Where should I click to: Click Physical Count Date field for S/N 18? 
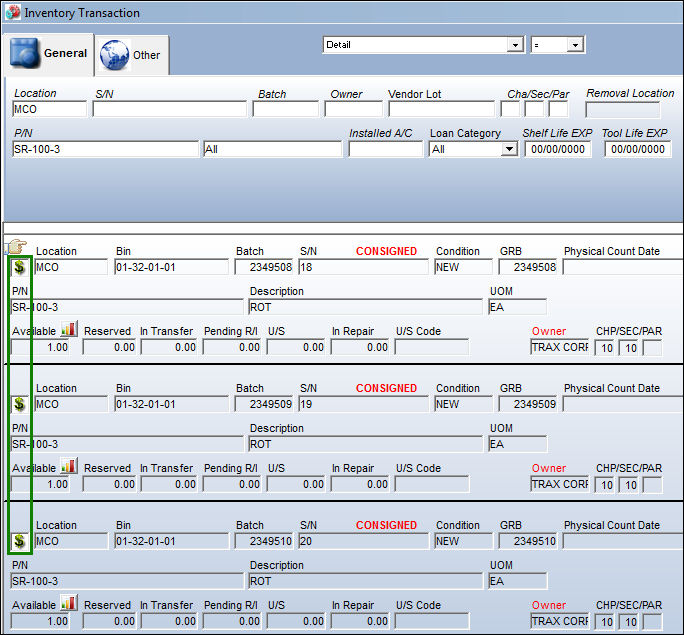(623, 267)
